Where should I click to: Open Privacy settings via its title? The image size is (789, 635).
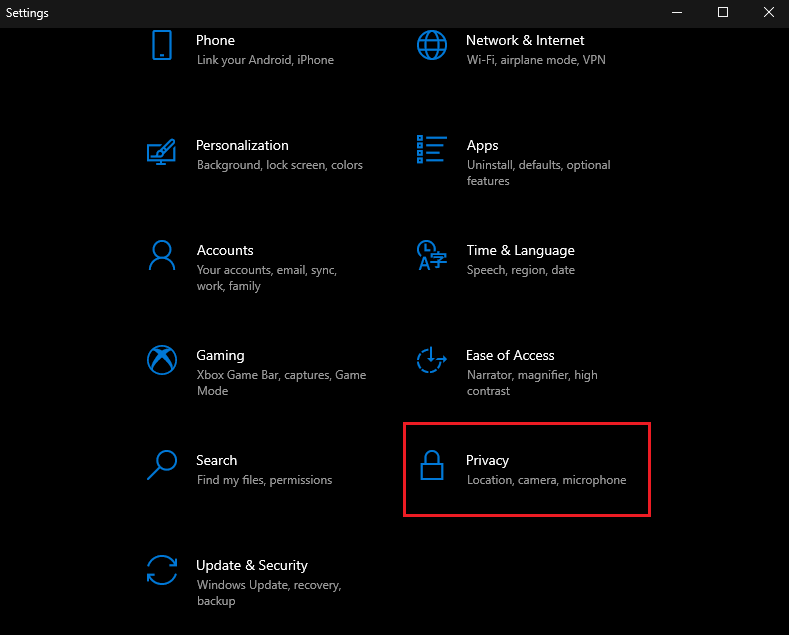point(487,460)
